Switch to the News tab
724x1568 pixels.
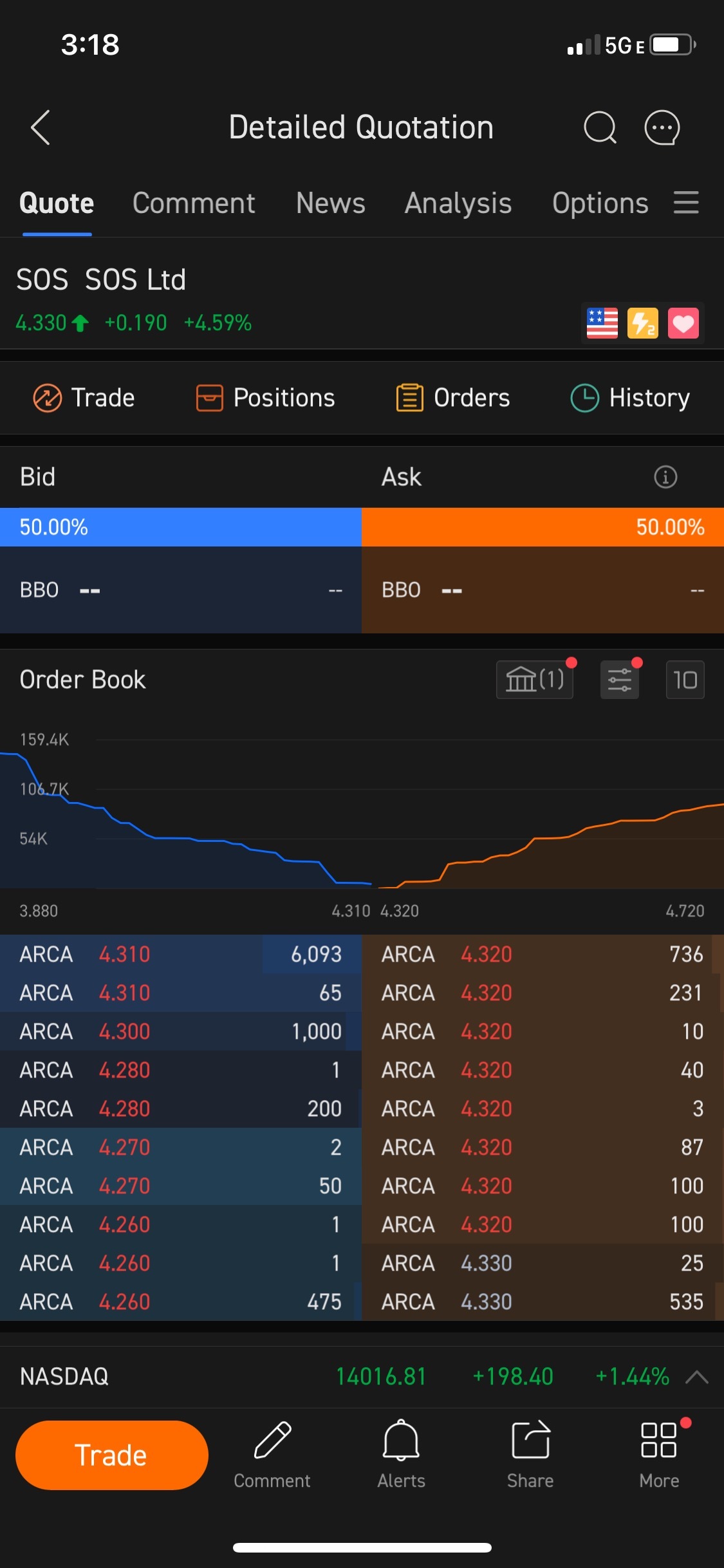[x=331, y=203]
